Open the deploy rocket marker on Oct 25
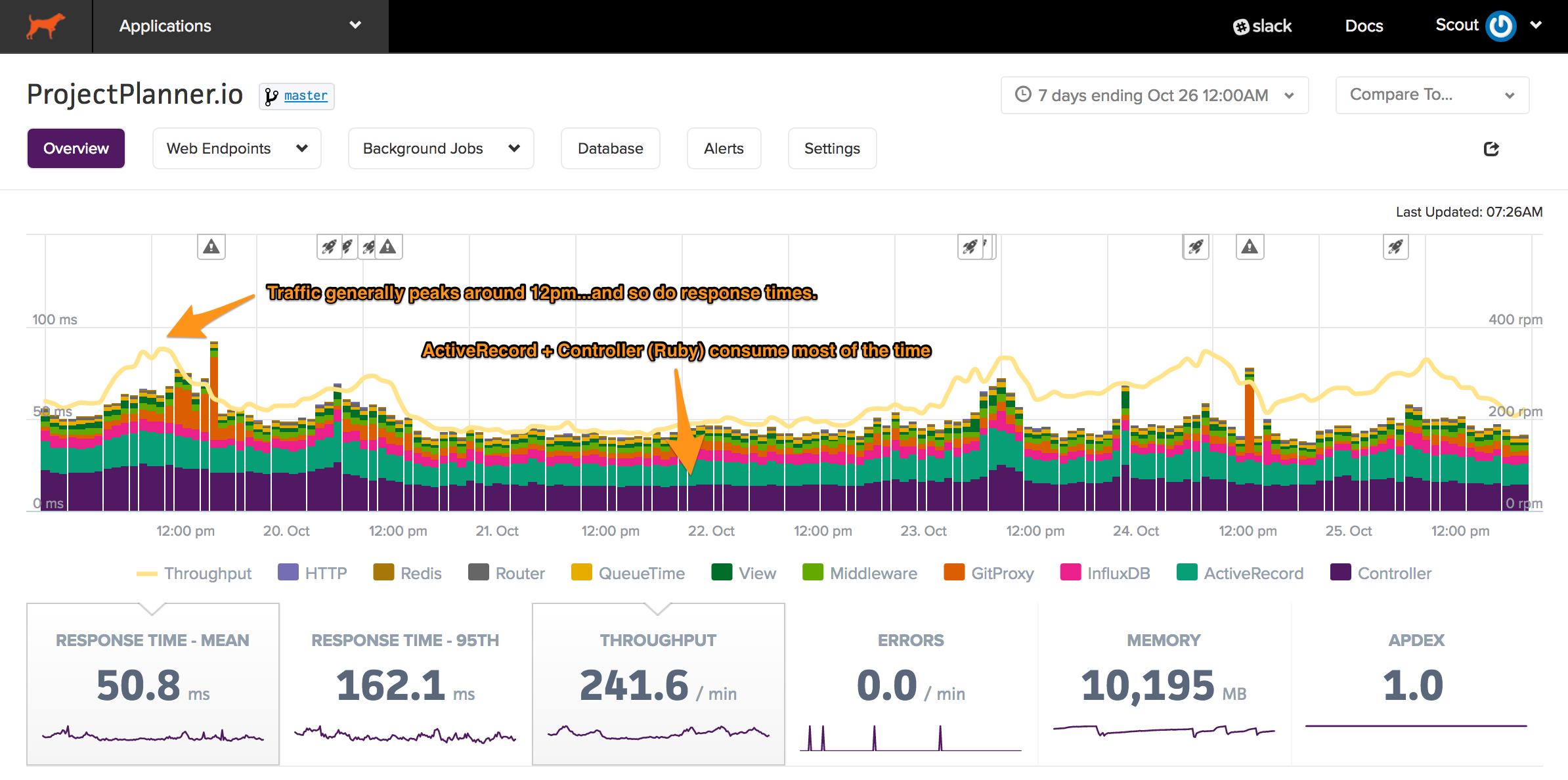This screenshot has width=1568, height=780. point(1395,247)
